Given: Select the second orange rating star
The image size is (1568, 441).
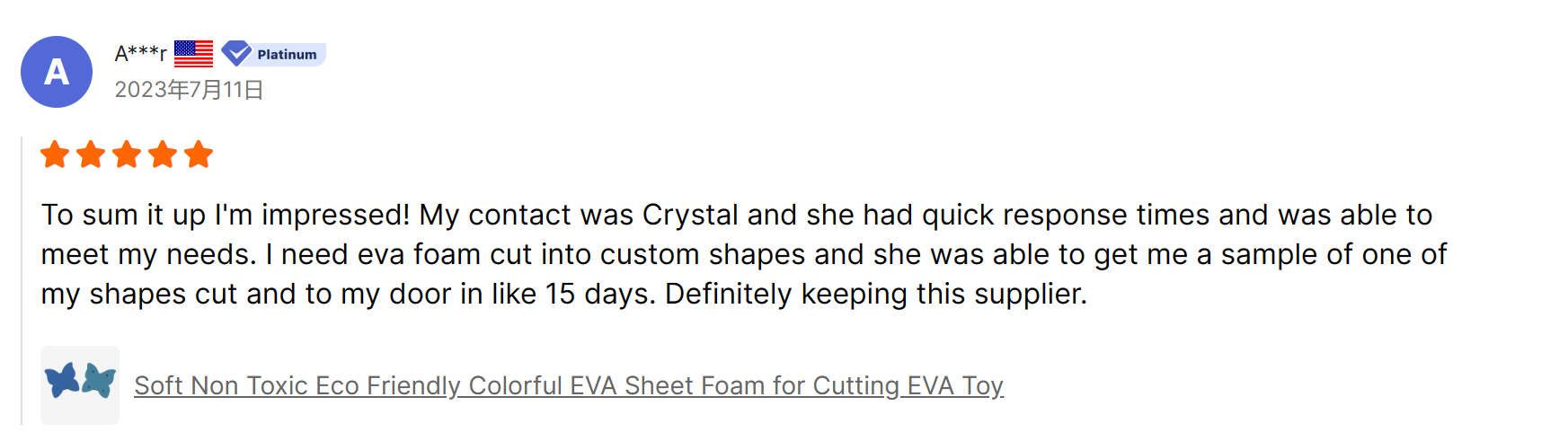Looking at the screenshot, I should point(91,154).
